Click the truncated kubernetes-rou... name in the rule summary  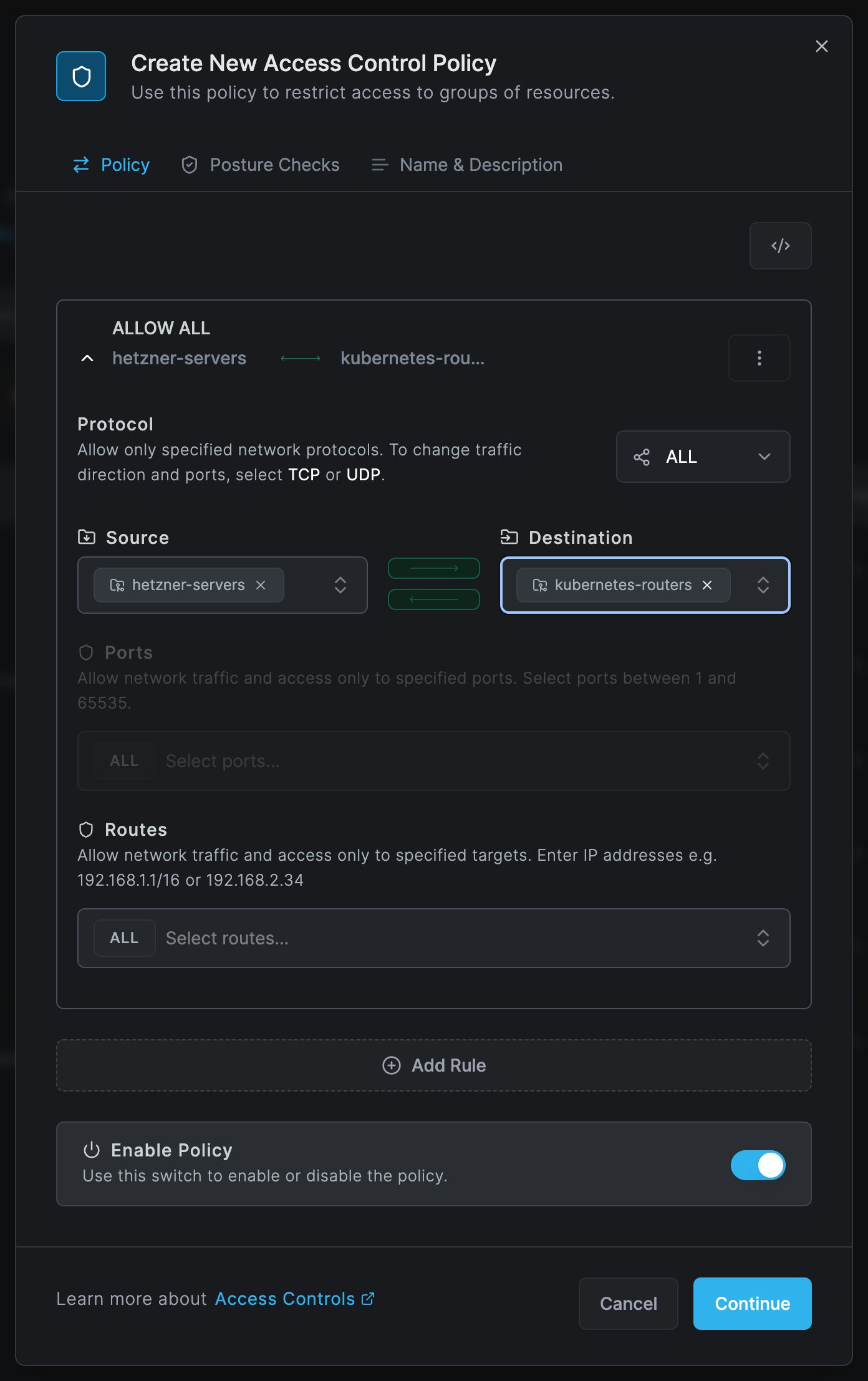(x=413, y=358)
